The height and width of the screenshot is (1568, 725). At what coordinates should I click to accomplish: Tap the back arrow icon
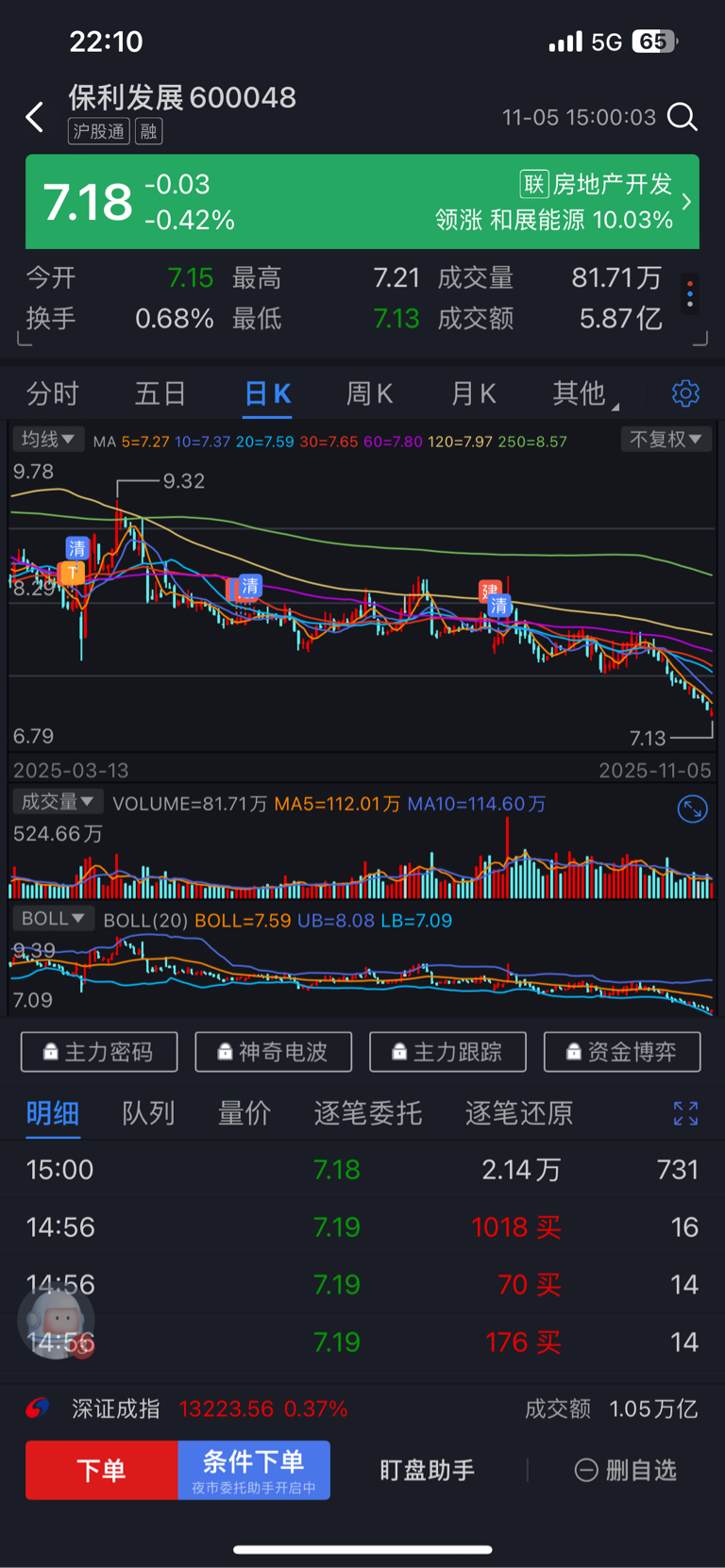pos(35,117)
